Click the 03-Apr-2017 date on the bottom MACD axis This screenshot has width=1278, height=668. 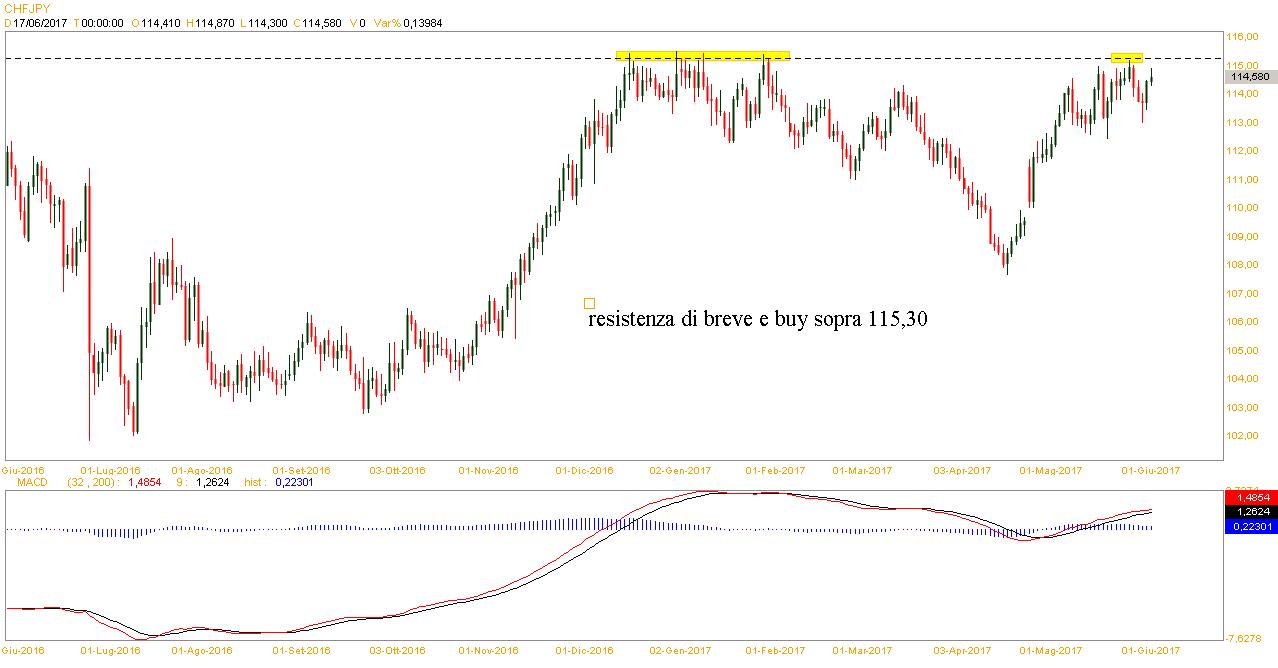pyautogui.click(x=961, y=650)
